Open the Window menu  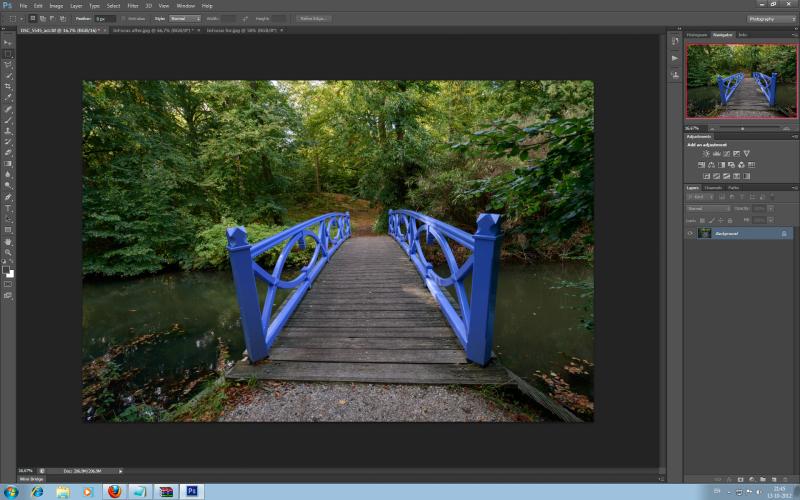point(186,6)
